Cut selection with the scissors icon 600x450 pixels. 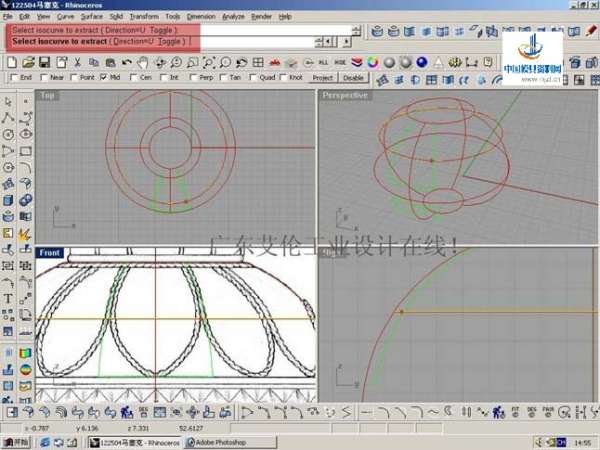tap(77, 62)
